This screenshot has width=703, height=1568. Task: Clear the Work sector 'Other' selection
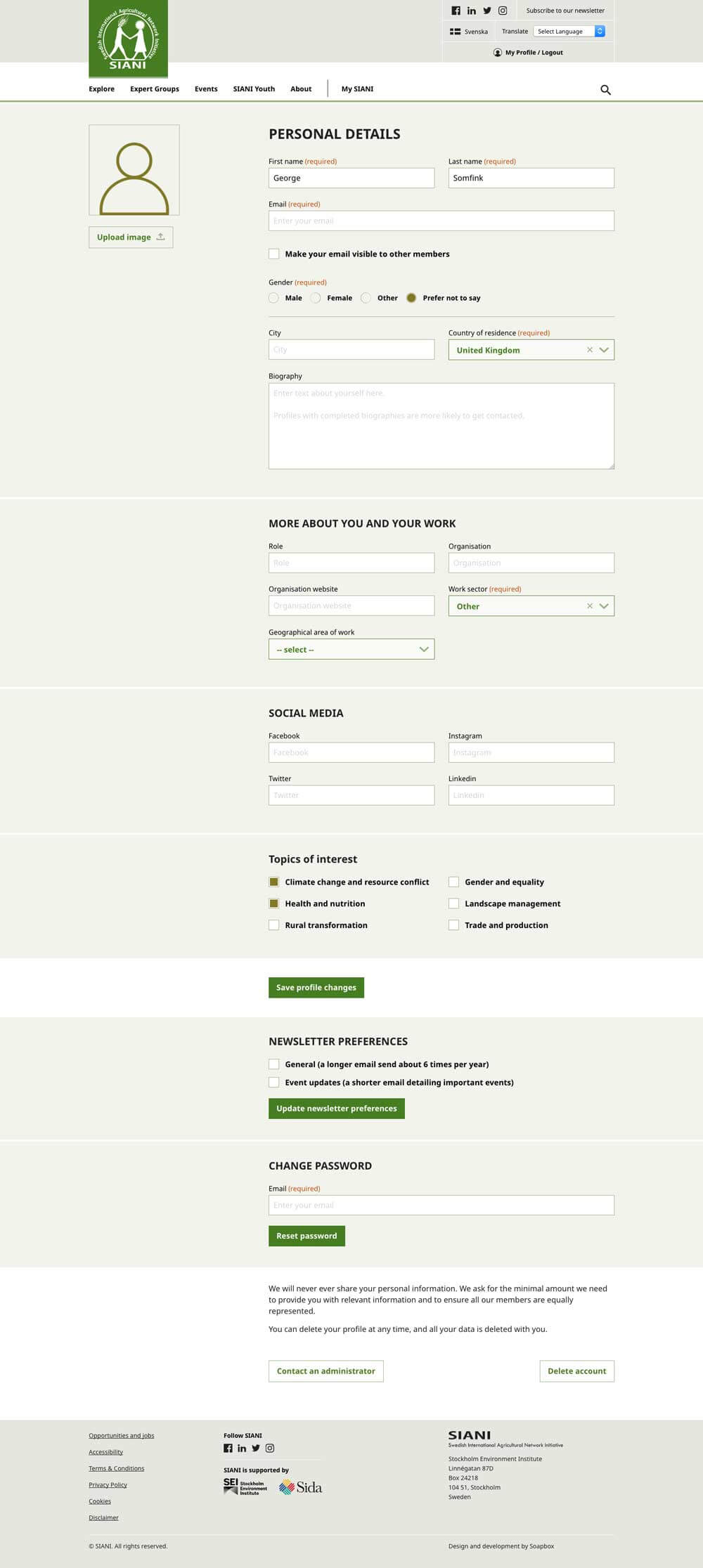589,606
